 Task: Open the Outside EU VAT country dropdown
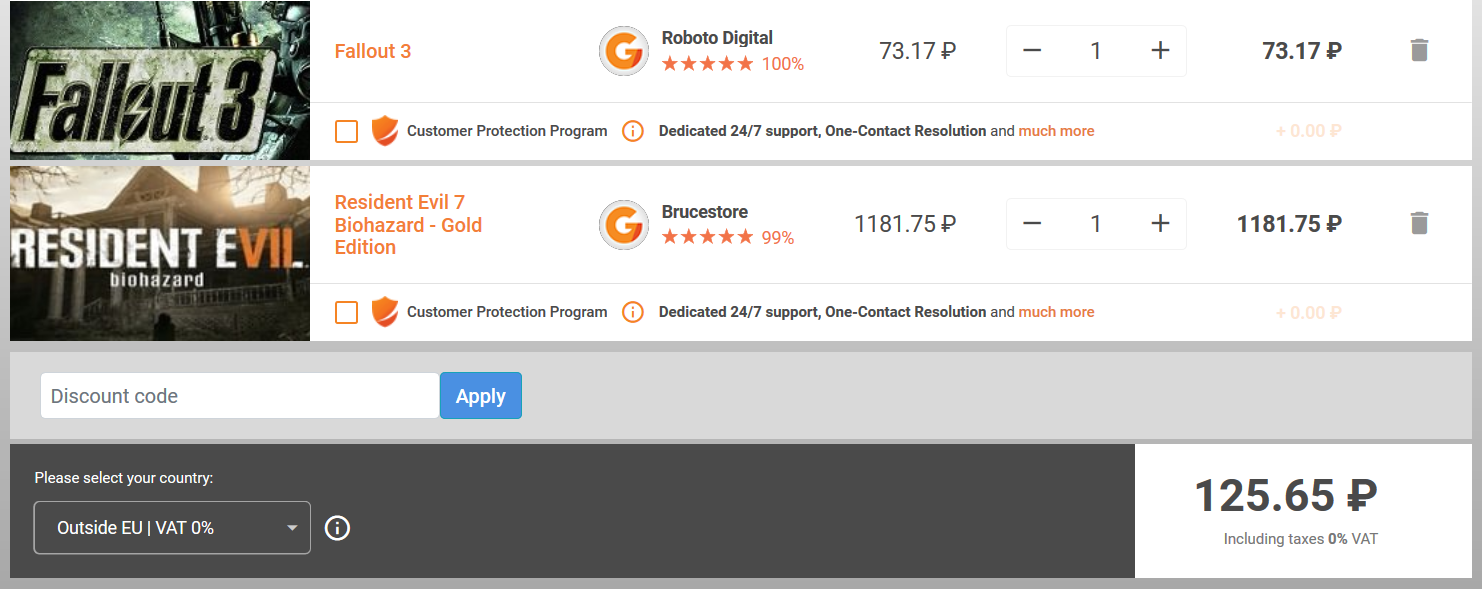[x=172, y=527]
